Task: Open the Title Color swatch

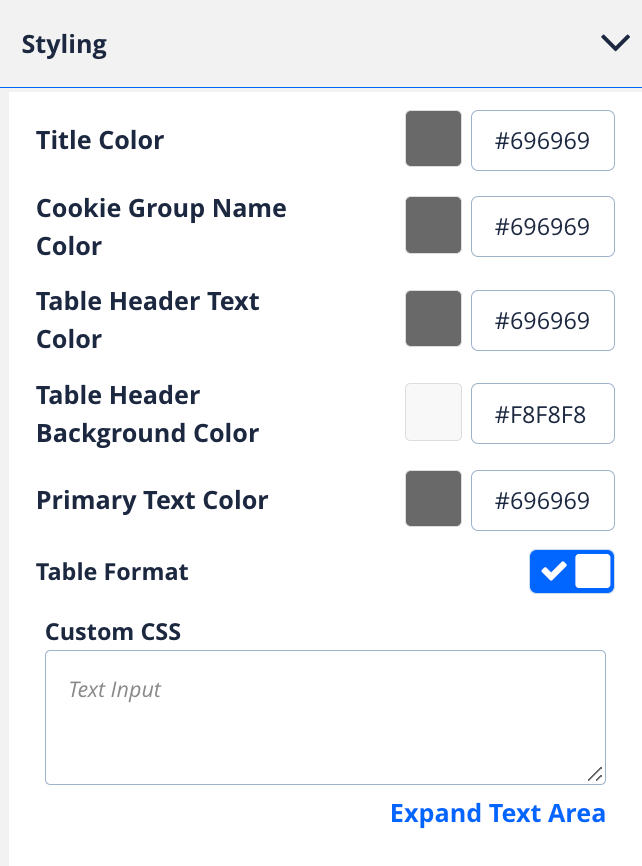Action: coord(433,139)
